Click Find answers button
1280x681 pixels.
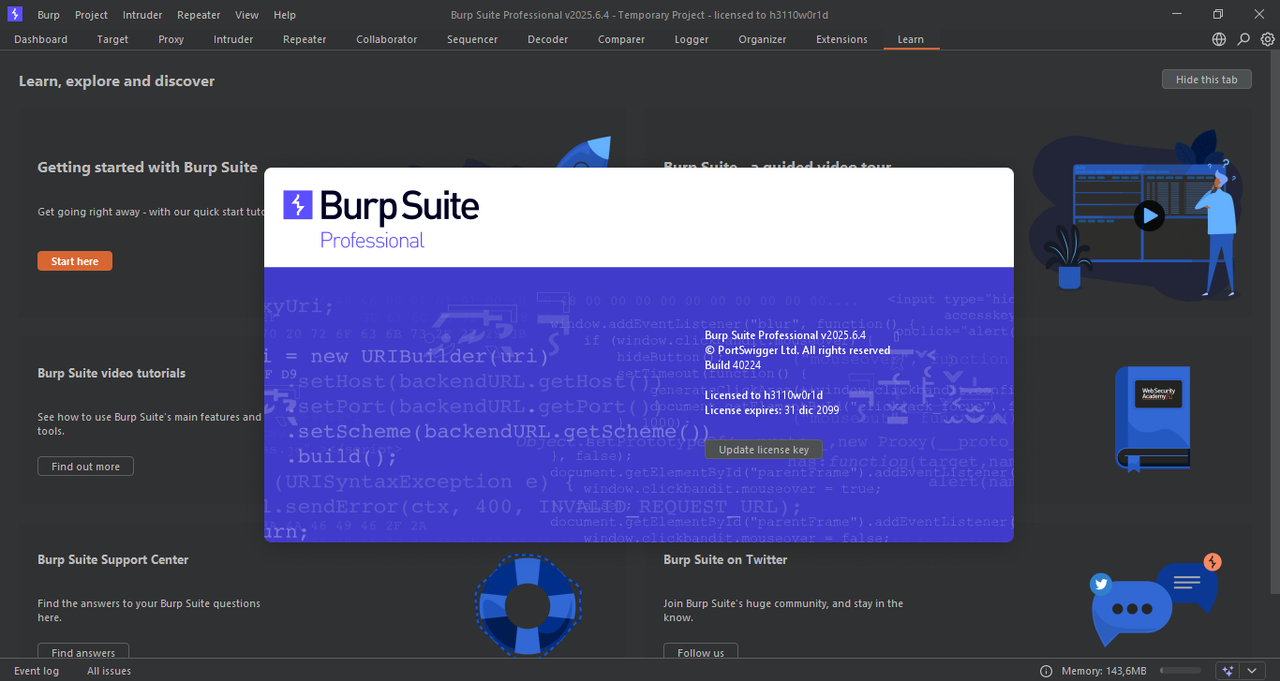pyautogui.click(x=83, y=652)
